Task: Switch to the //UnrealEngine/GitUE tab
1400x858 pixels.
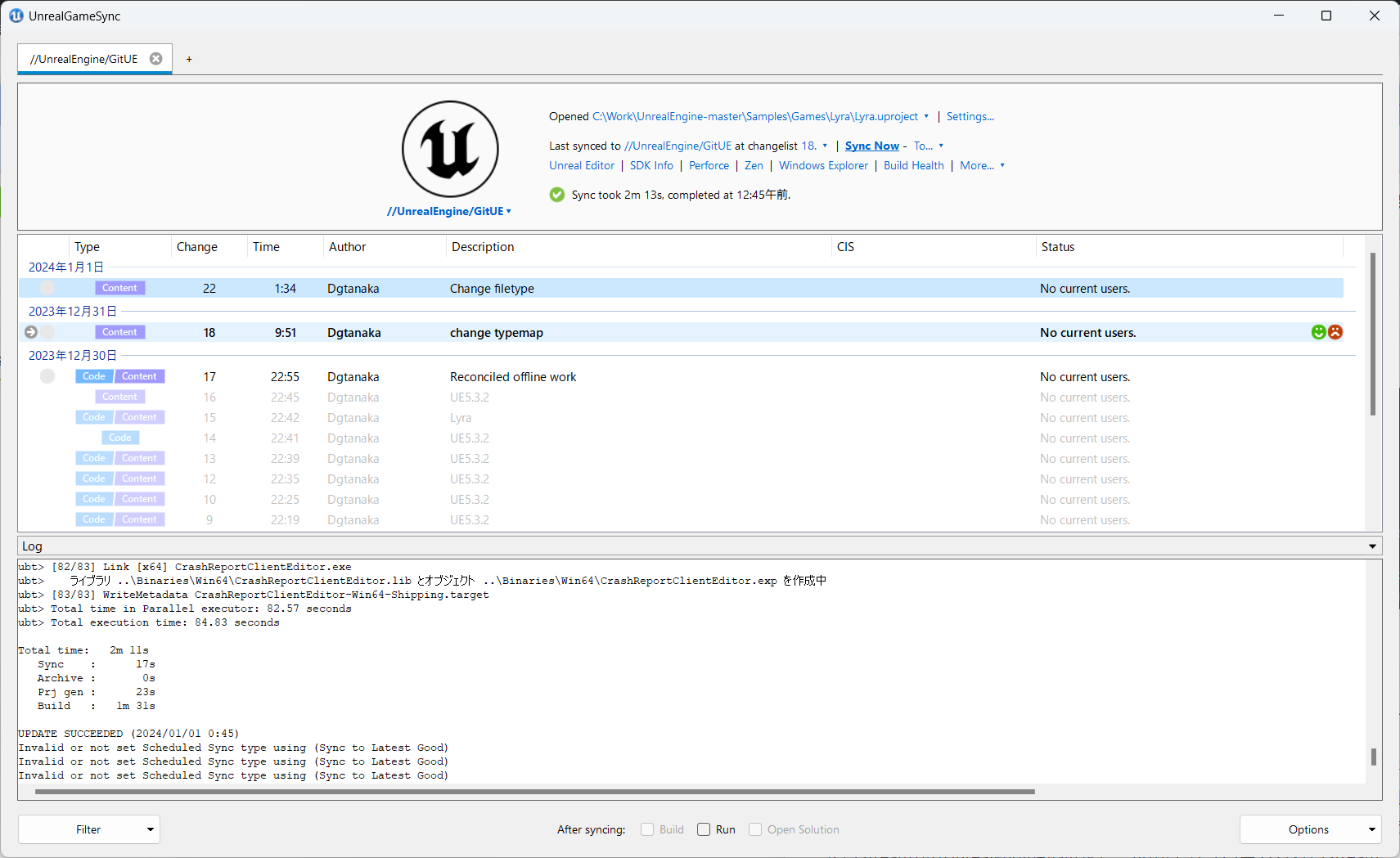Action: coord(84,58)
